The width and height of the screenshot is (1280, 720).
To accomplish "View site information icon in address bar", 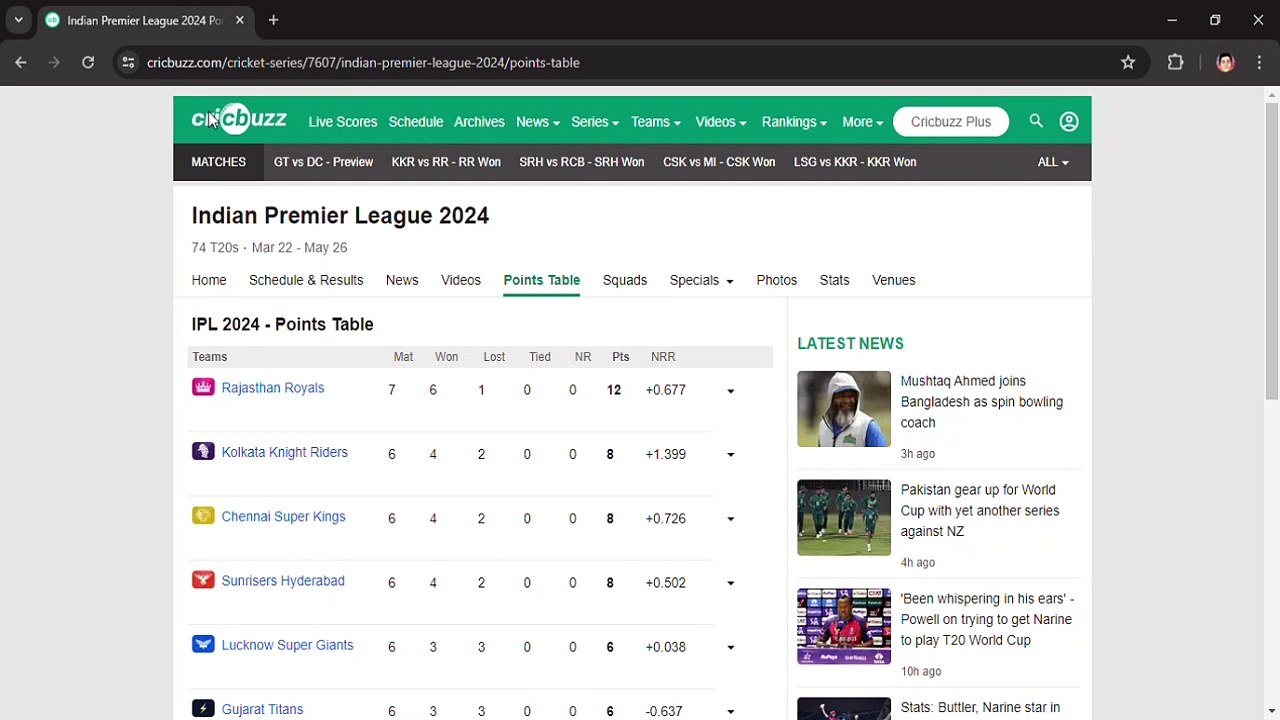I will tap(128, 62).
